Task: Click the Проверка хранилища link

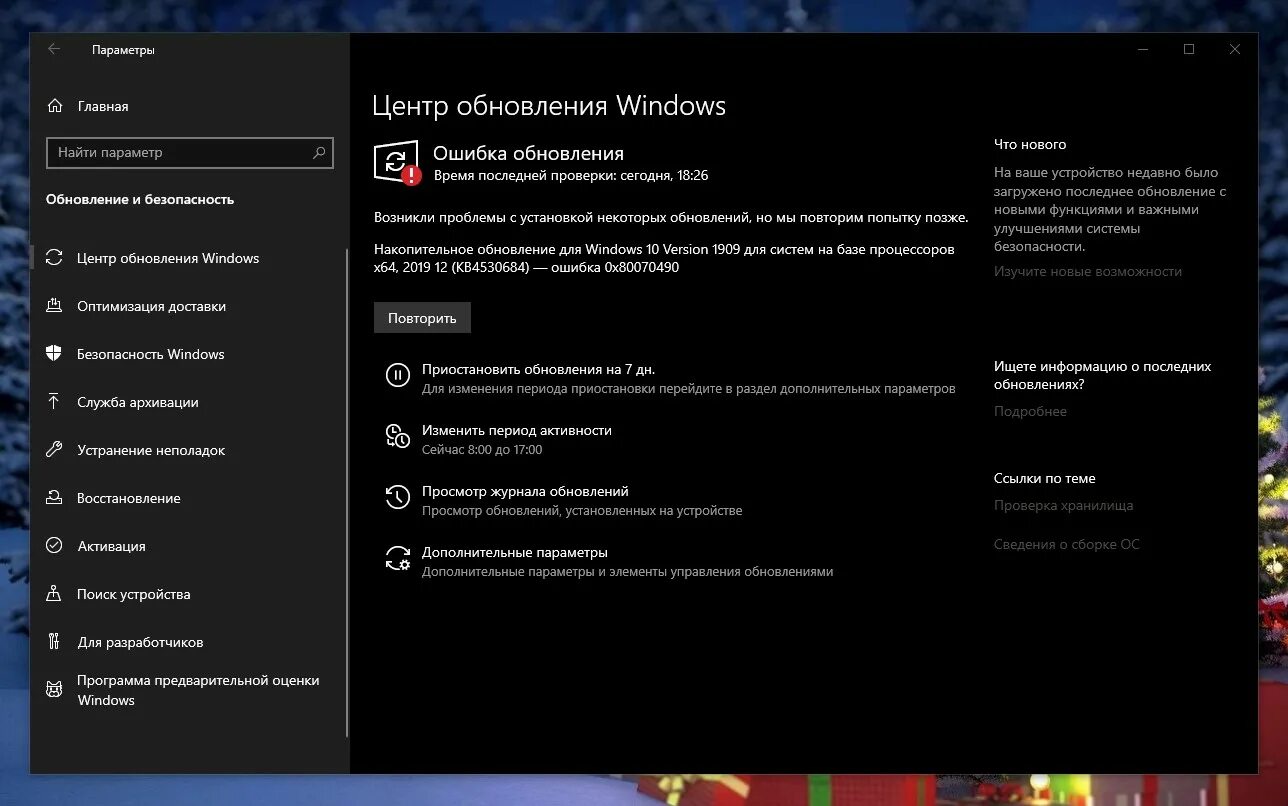Action: tap(1063, 505)
